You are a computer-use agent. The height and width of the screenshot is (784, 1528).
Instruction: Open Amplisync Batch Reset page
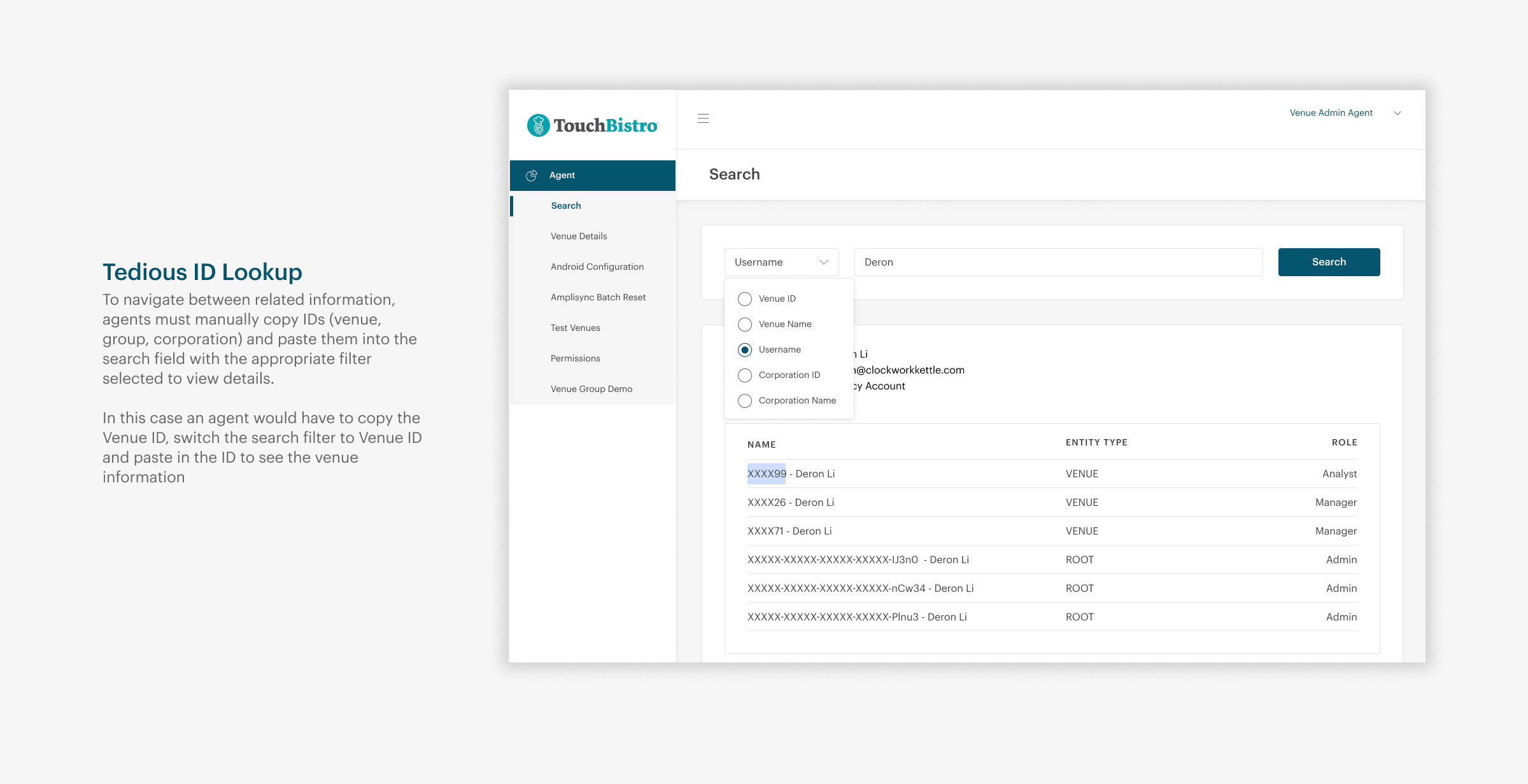tap(598, 297)
